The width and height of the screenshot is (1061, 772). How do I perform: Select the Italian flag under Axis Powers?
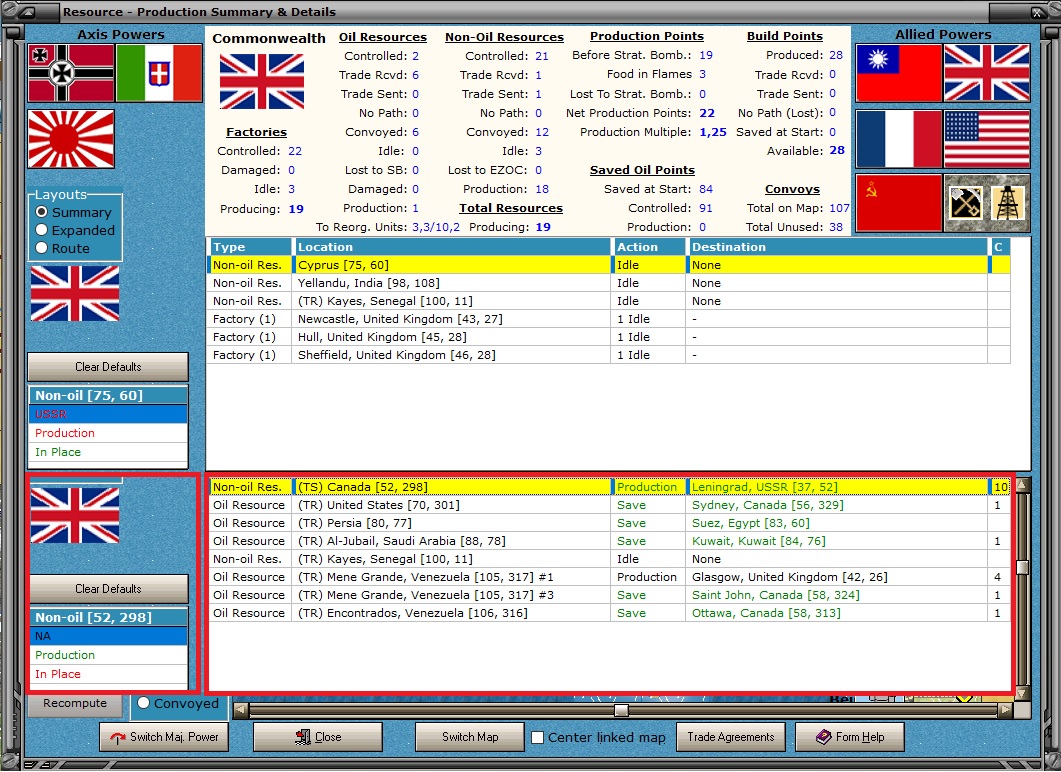click(x=159, y=73)
